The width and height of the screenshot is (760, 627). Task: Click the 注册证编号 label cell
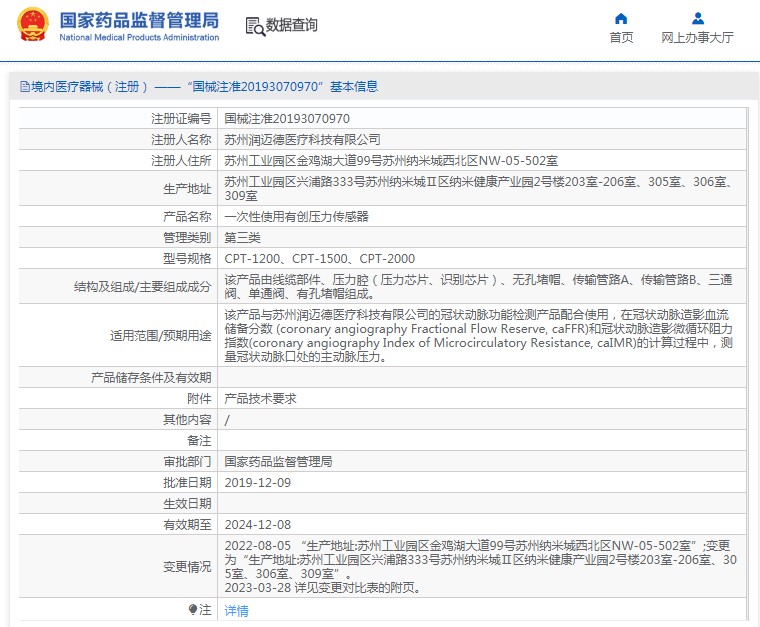[x=181, y=118]
